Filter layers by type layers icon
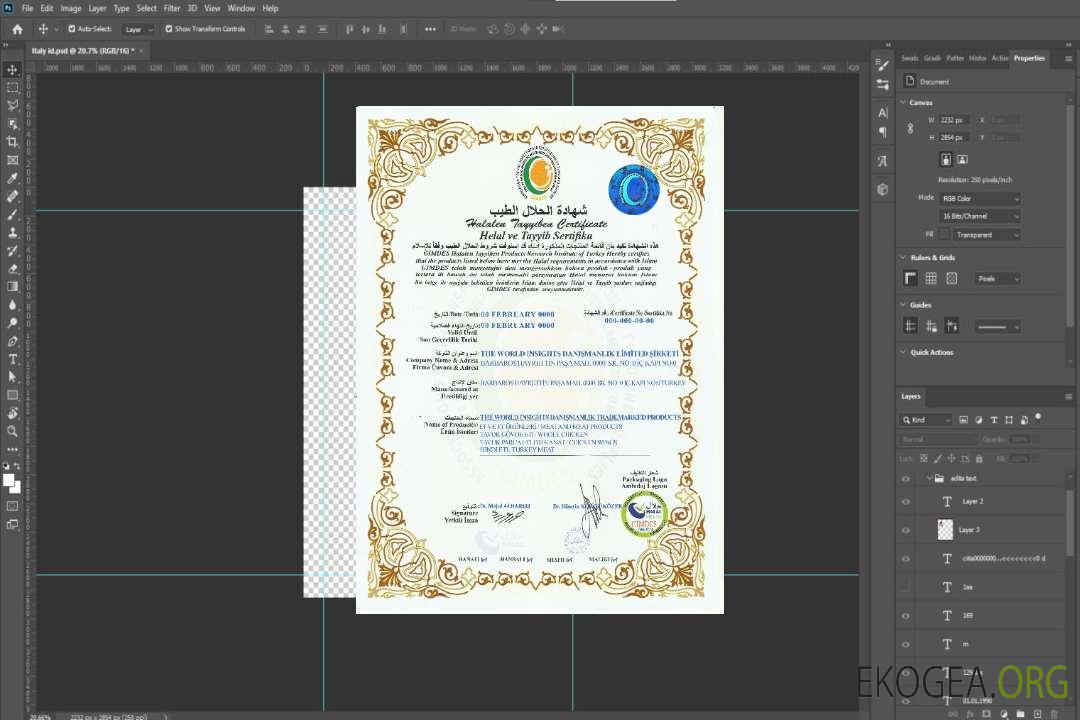 (994, 420)
